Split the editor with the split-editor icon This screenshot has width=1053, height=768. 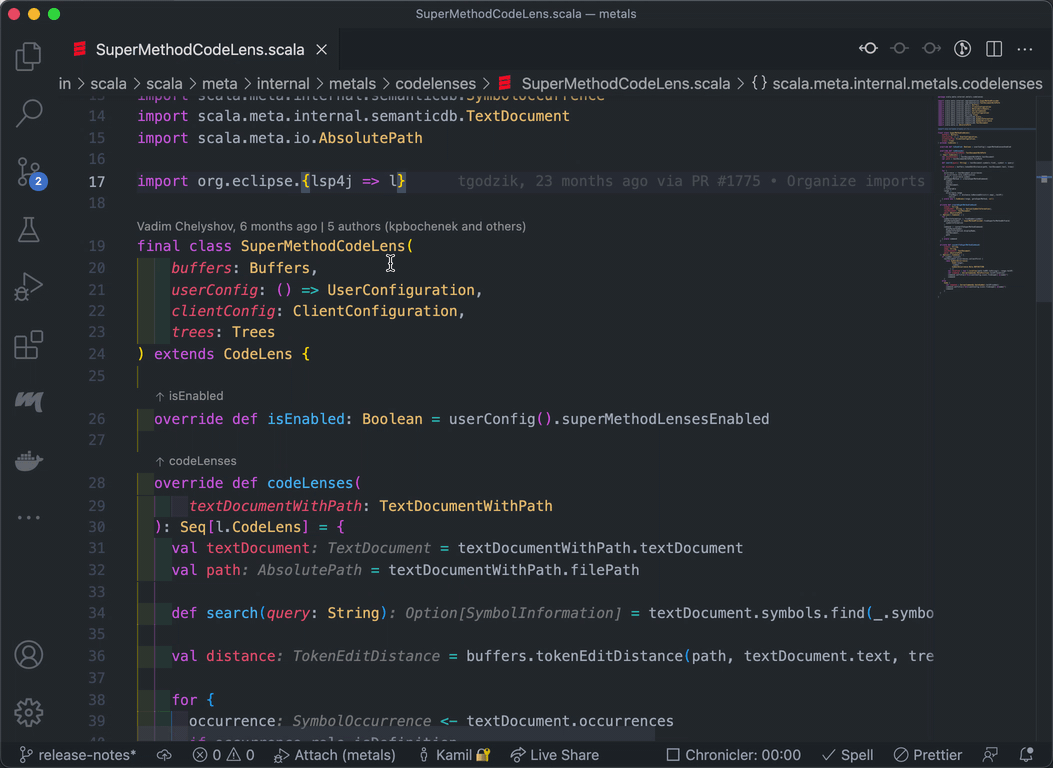point(992,48)
